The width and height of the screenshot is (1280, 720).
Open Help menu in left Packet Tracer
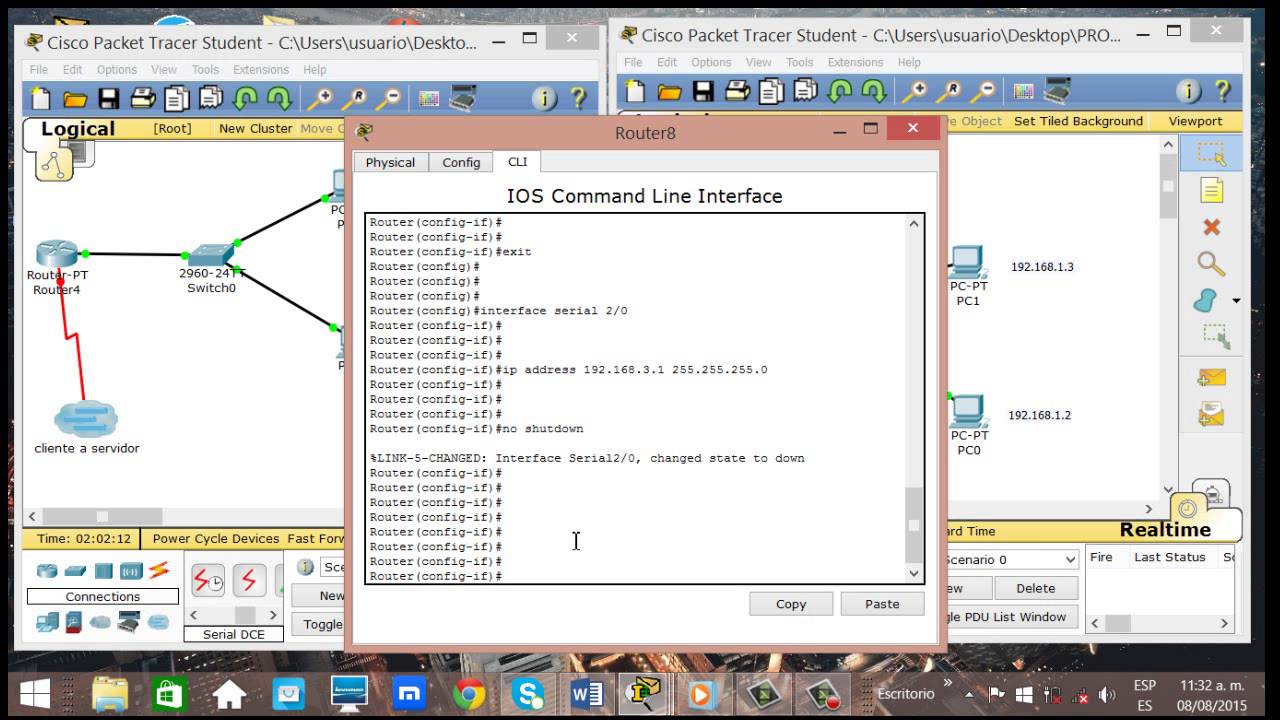point(314,70)
